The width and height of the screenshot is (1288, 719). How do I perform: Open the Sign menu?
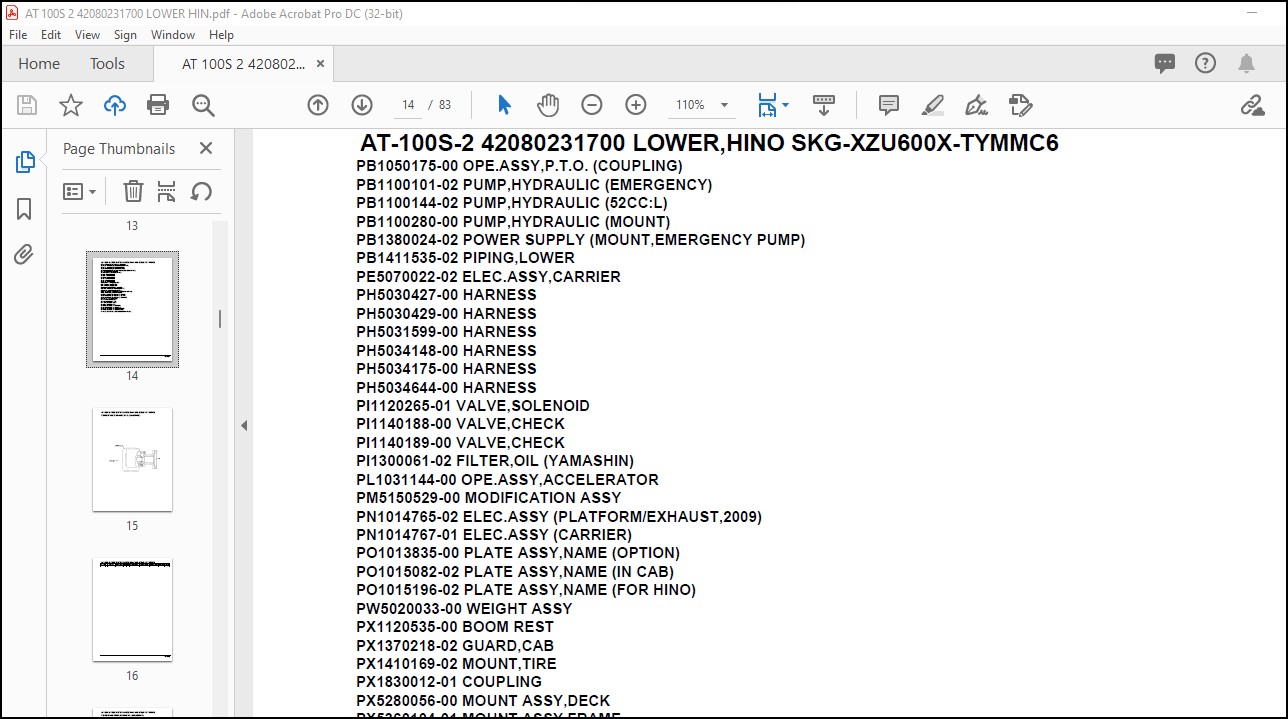(x=125, y=34)
